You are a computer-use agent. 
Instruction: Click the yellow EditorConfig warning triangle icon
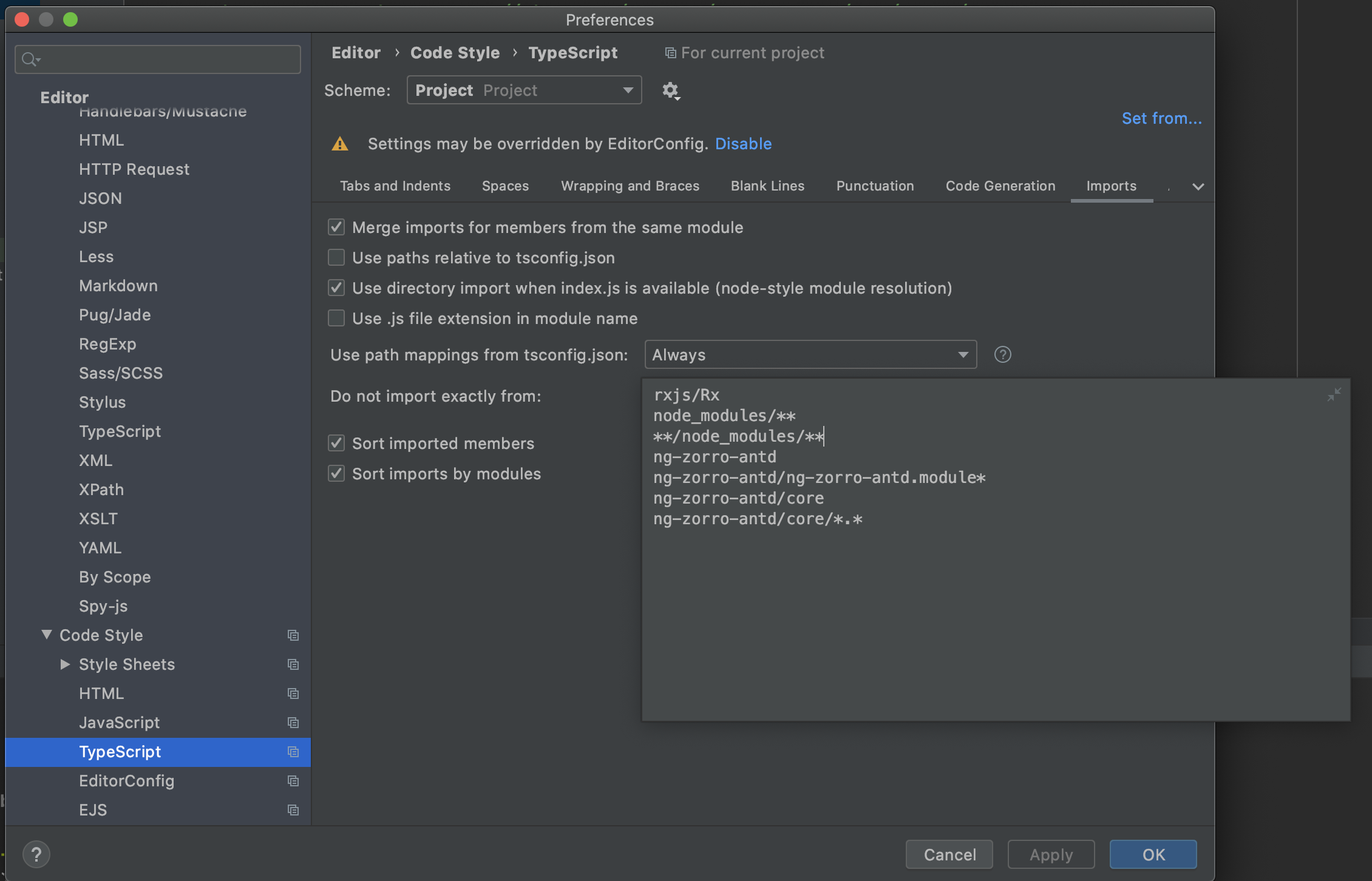click(340, 144)
